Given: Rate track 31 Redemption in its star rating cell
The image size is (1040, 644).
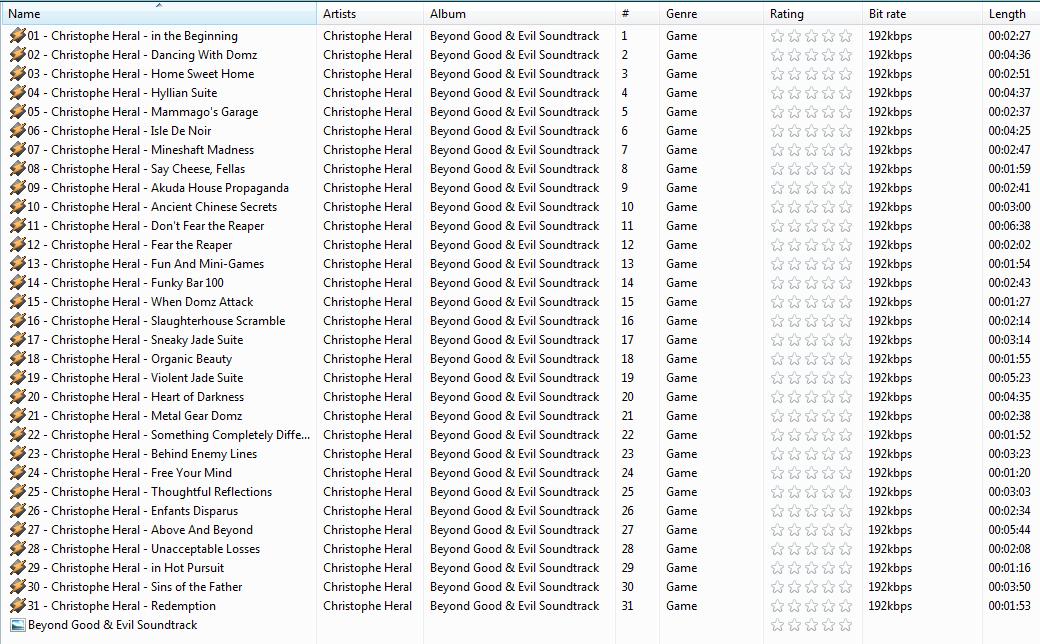Looking at the screenshot, I should pos(811,606).
